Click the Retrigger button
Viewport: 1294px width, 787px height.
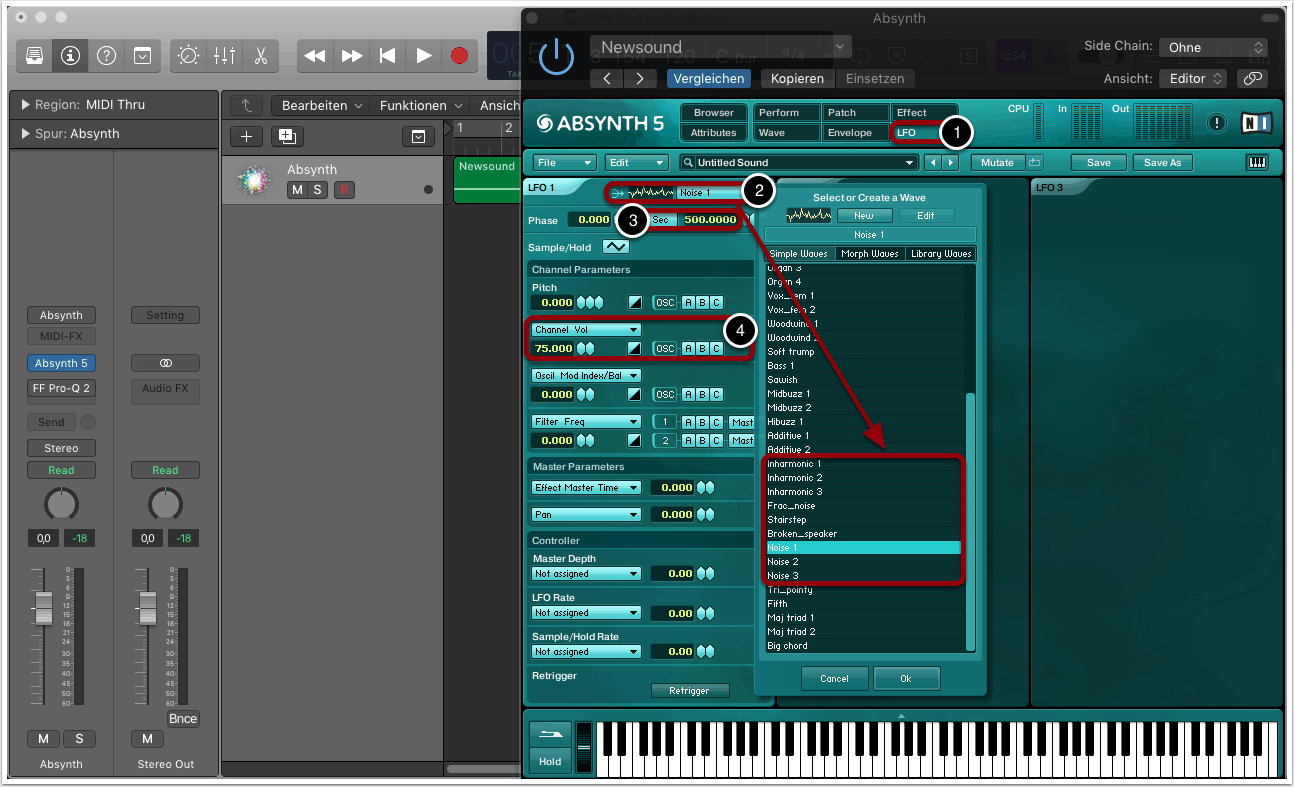tap(689, 690)
